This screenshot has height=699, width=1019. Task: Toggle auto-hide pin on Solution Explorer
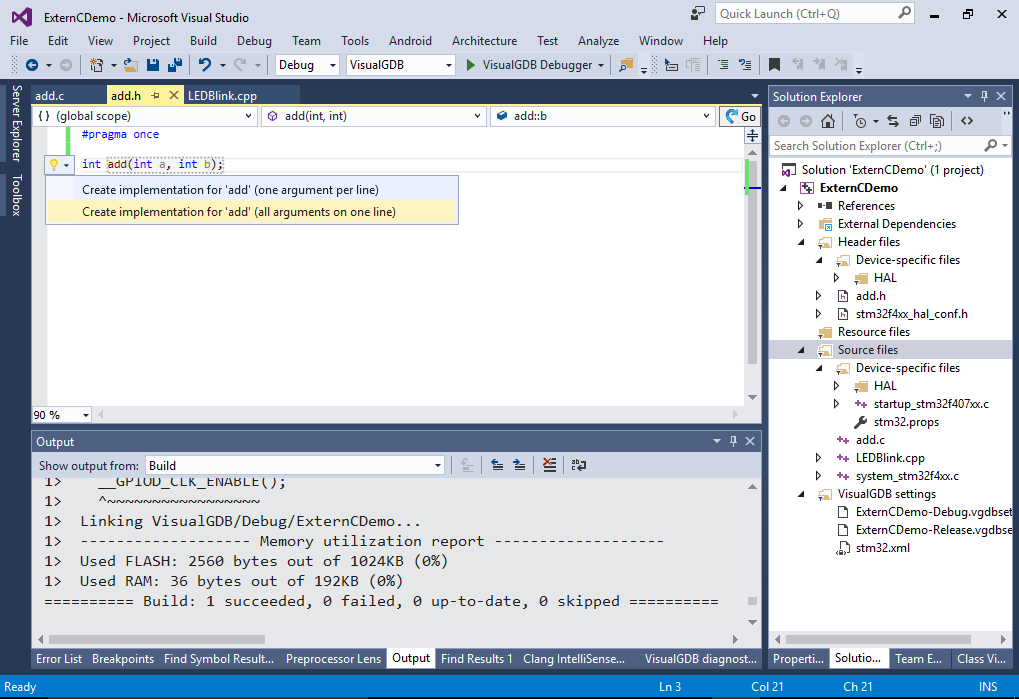[x=985, y=96]
